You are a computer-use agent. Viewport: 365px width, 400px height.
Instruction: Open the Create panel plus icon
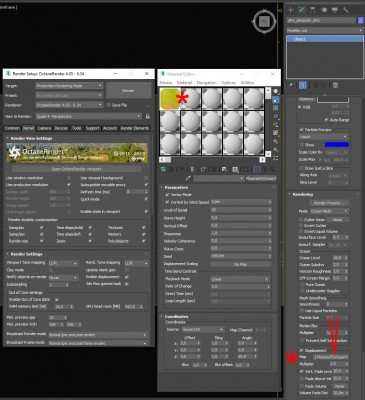[290, 10]
